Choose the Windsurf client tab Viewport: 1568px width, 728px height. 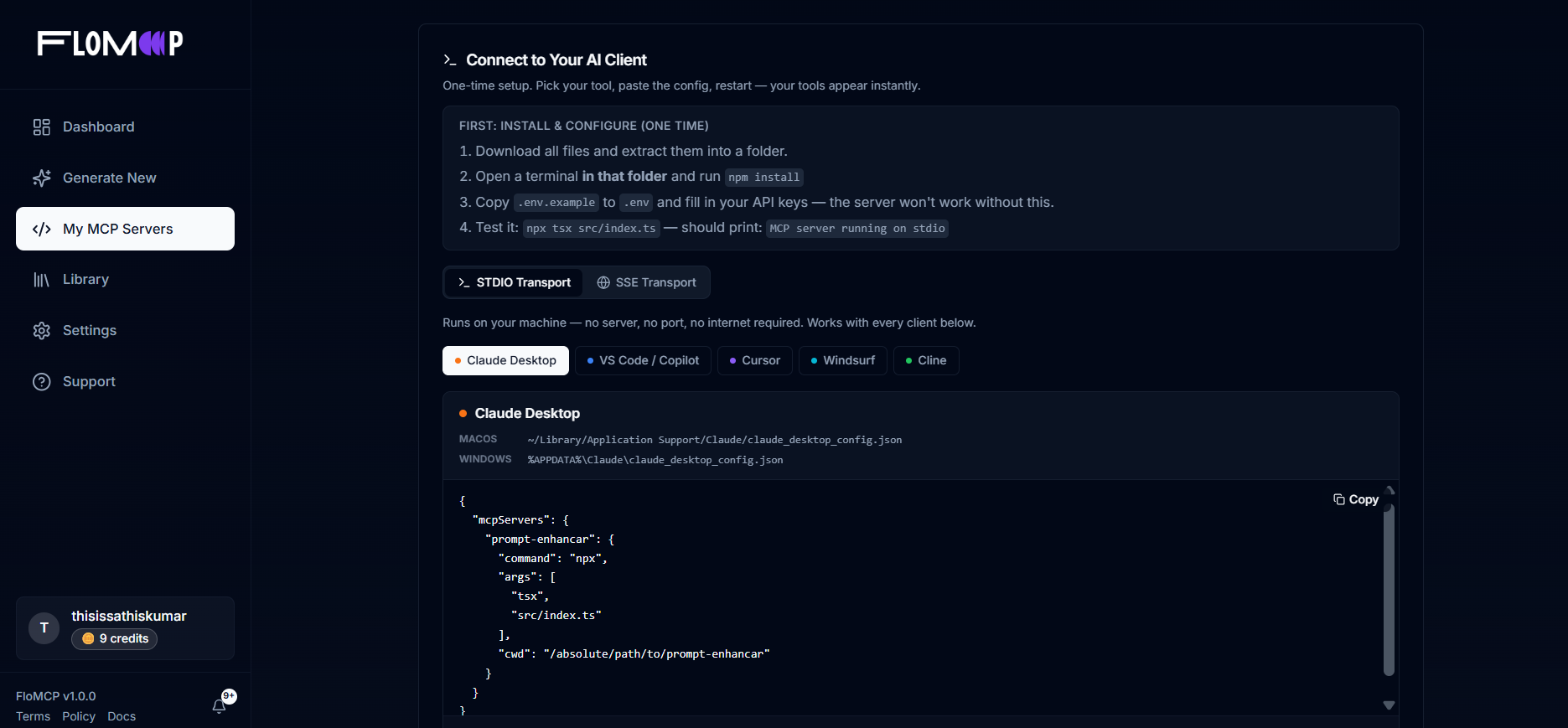tap(842, 360)
